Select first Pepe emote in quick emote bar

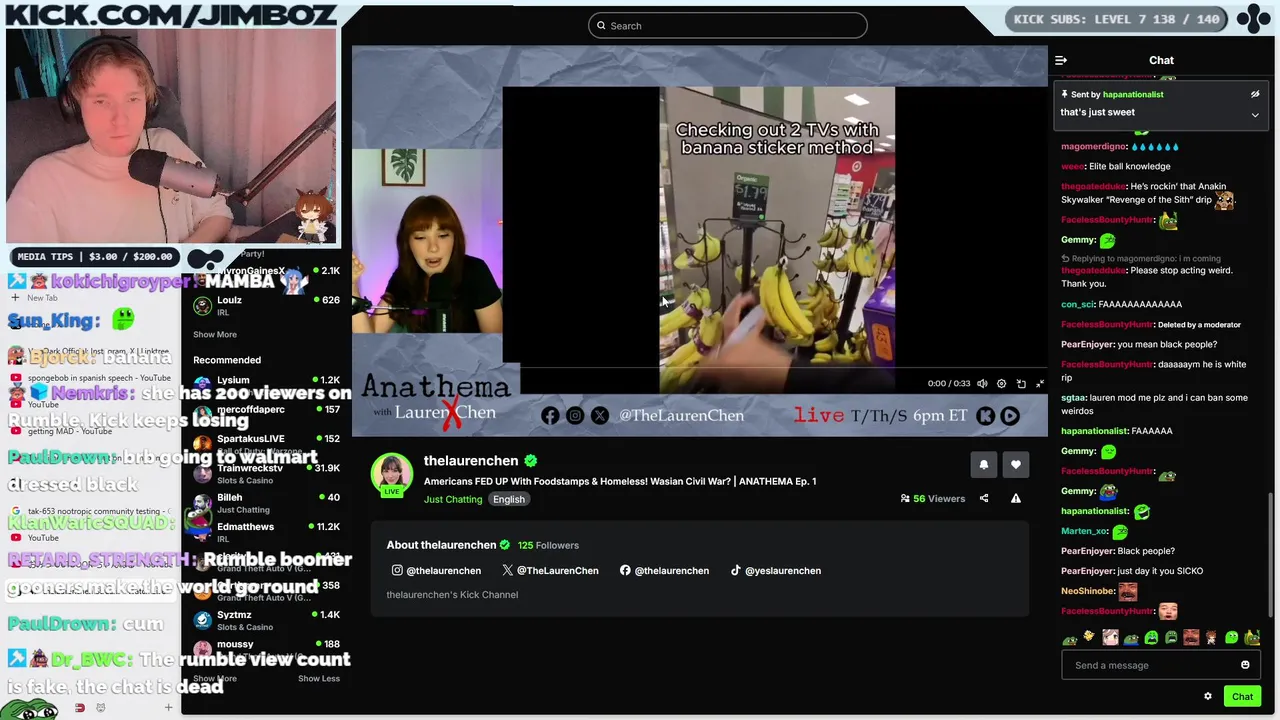[x=1070, y=638]
